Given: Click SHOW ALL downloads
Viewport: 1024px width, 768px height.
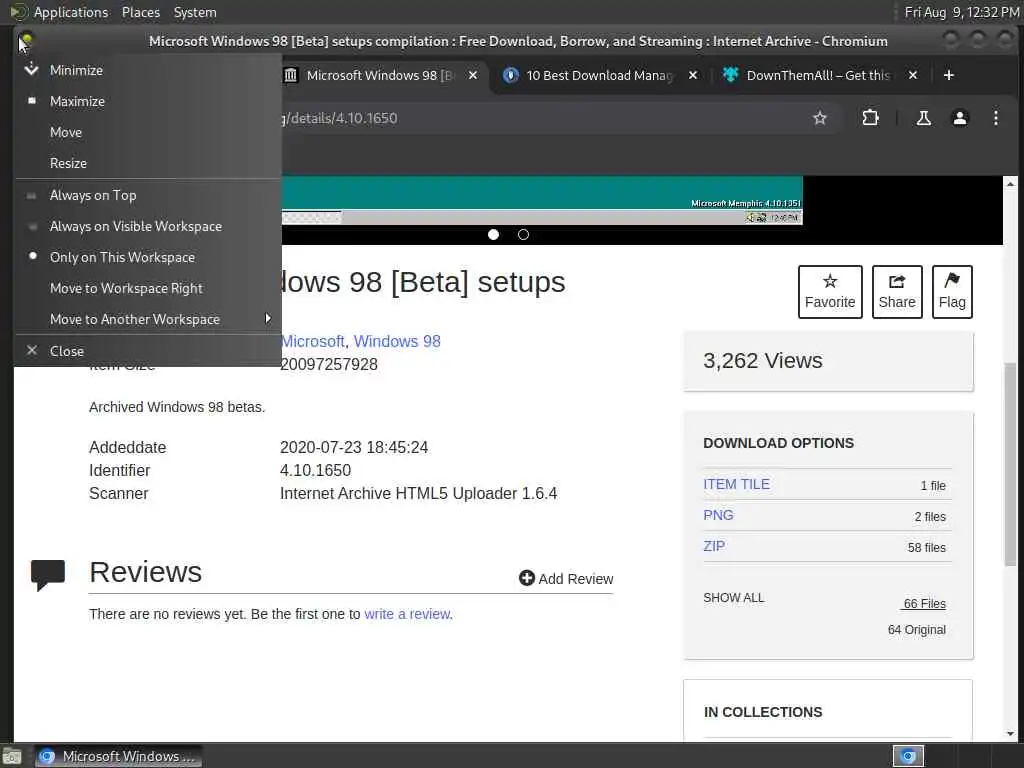Looking at the screenshot, I should click(733, 598).
